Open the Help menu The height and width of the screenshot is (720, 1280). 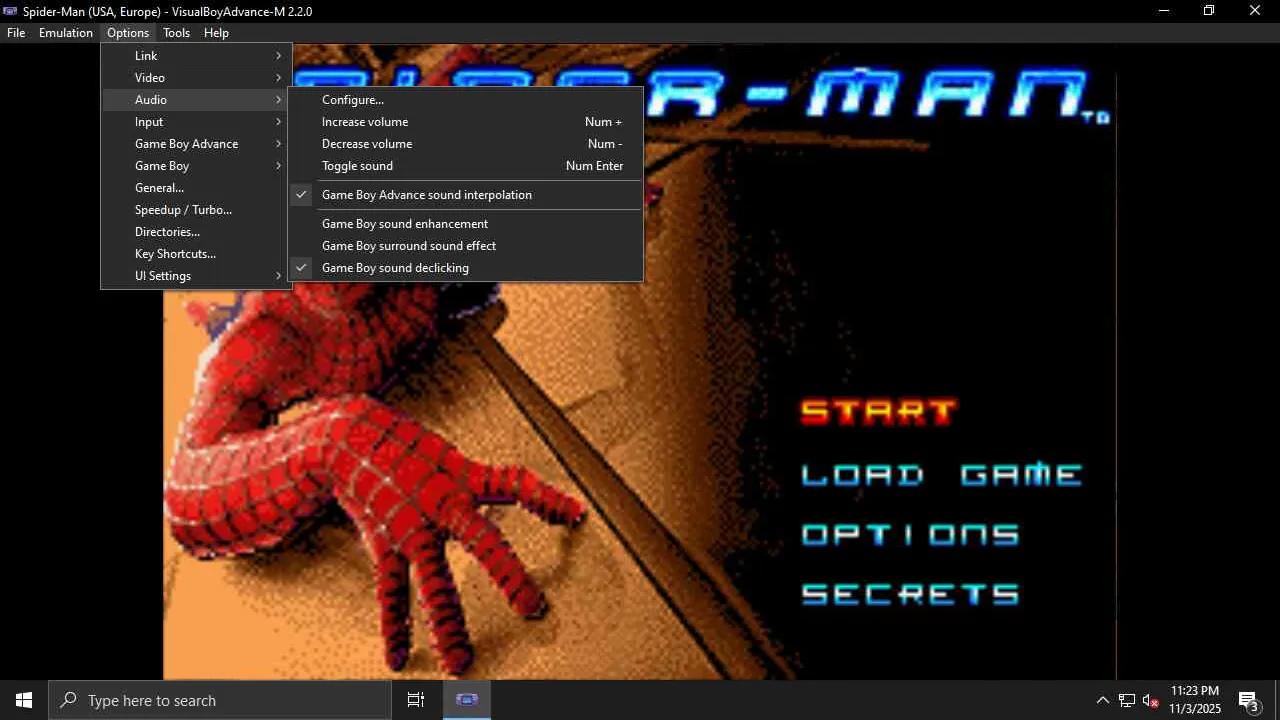[217, 33]
